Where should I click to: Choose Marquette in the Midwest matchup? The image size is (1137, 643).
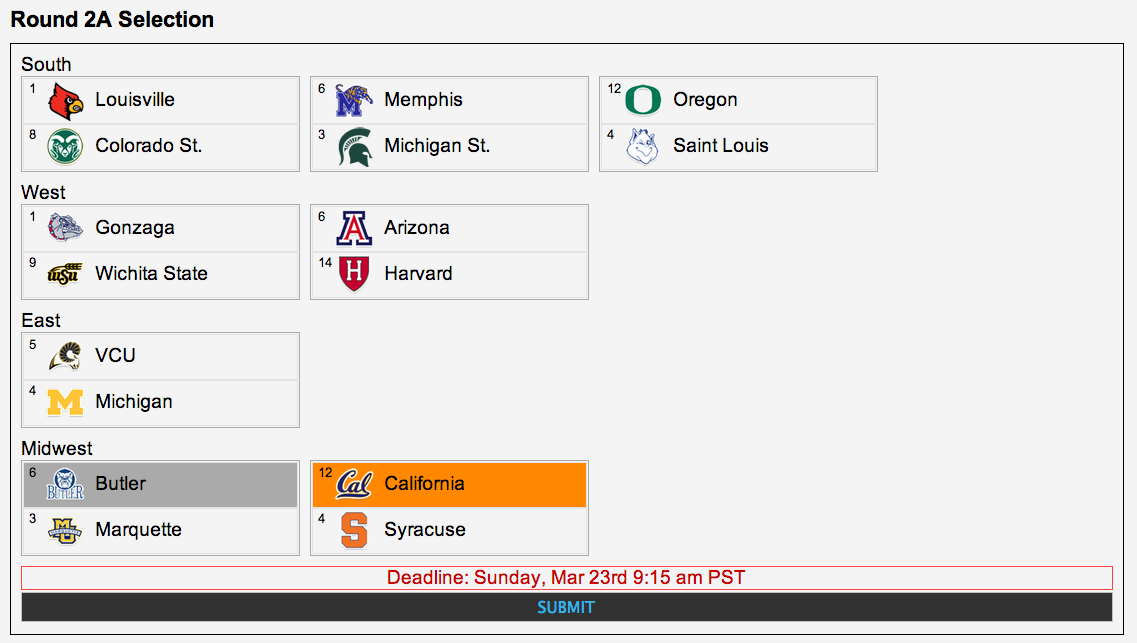[160, 530]
